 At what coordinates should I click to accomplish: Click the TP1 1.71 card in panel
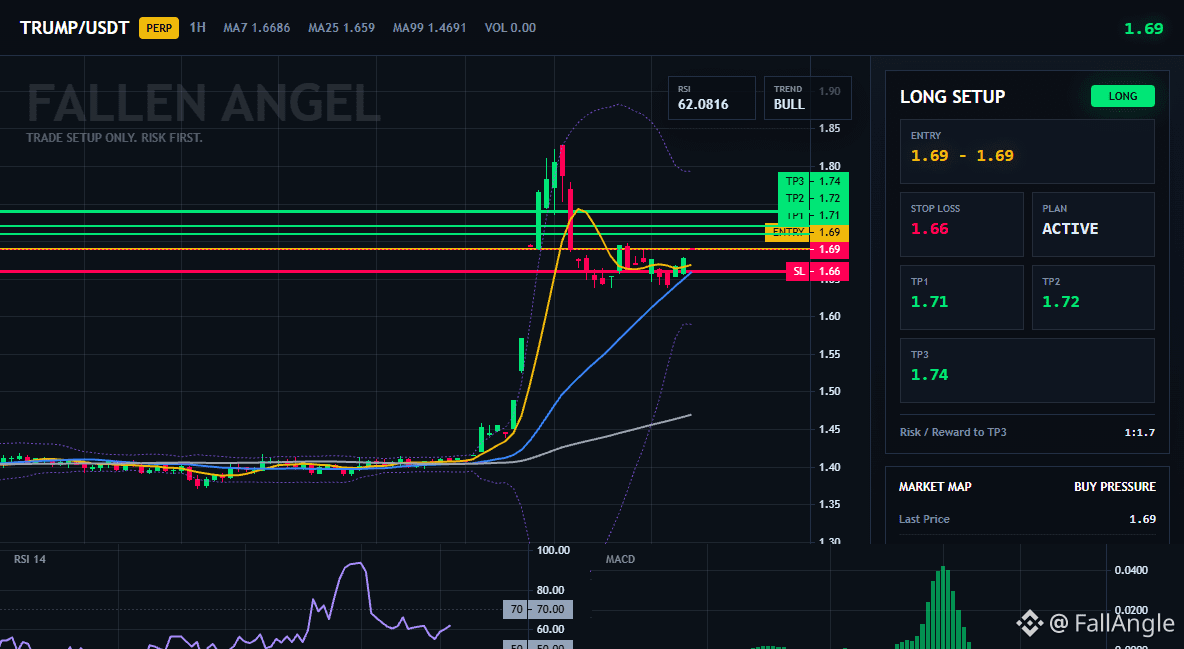point(961,297)
